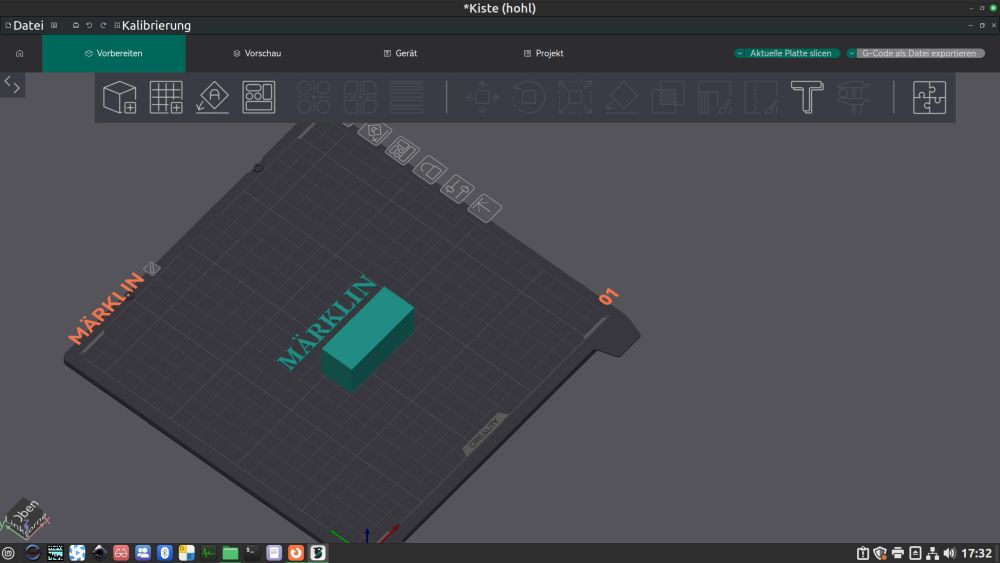Expand the collapsed sidebar panel
Screen dimensions: 1000x563
[x=12, y=84]
